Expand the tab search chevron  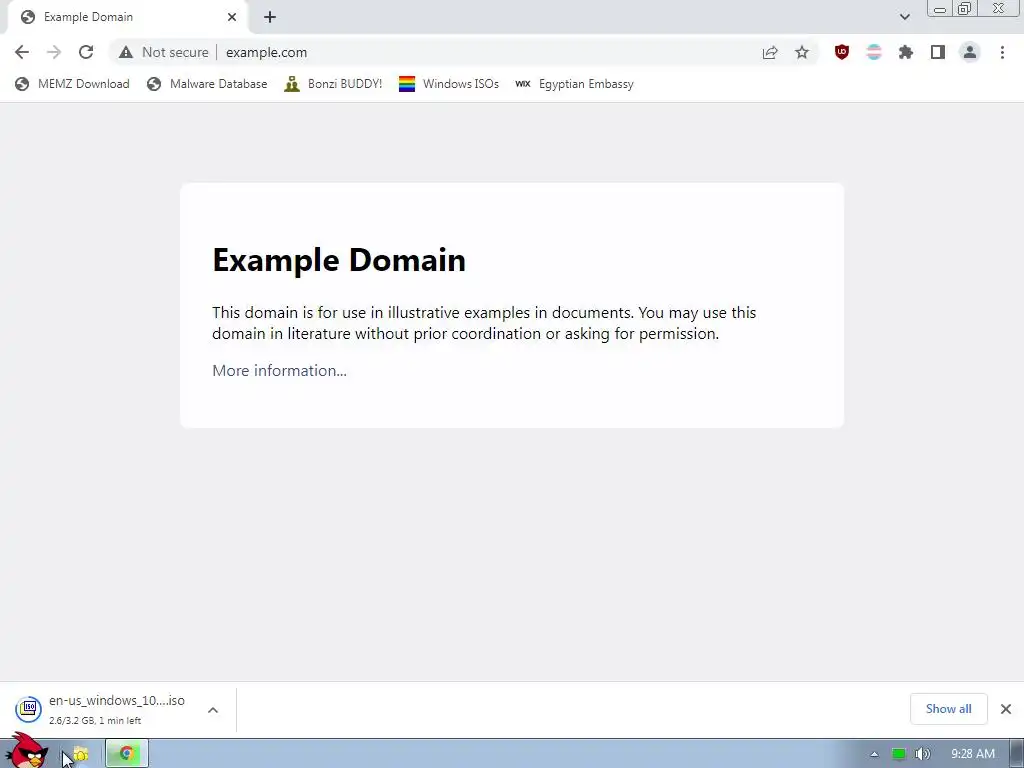tap(904, 17)
